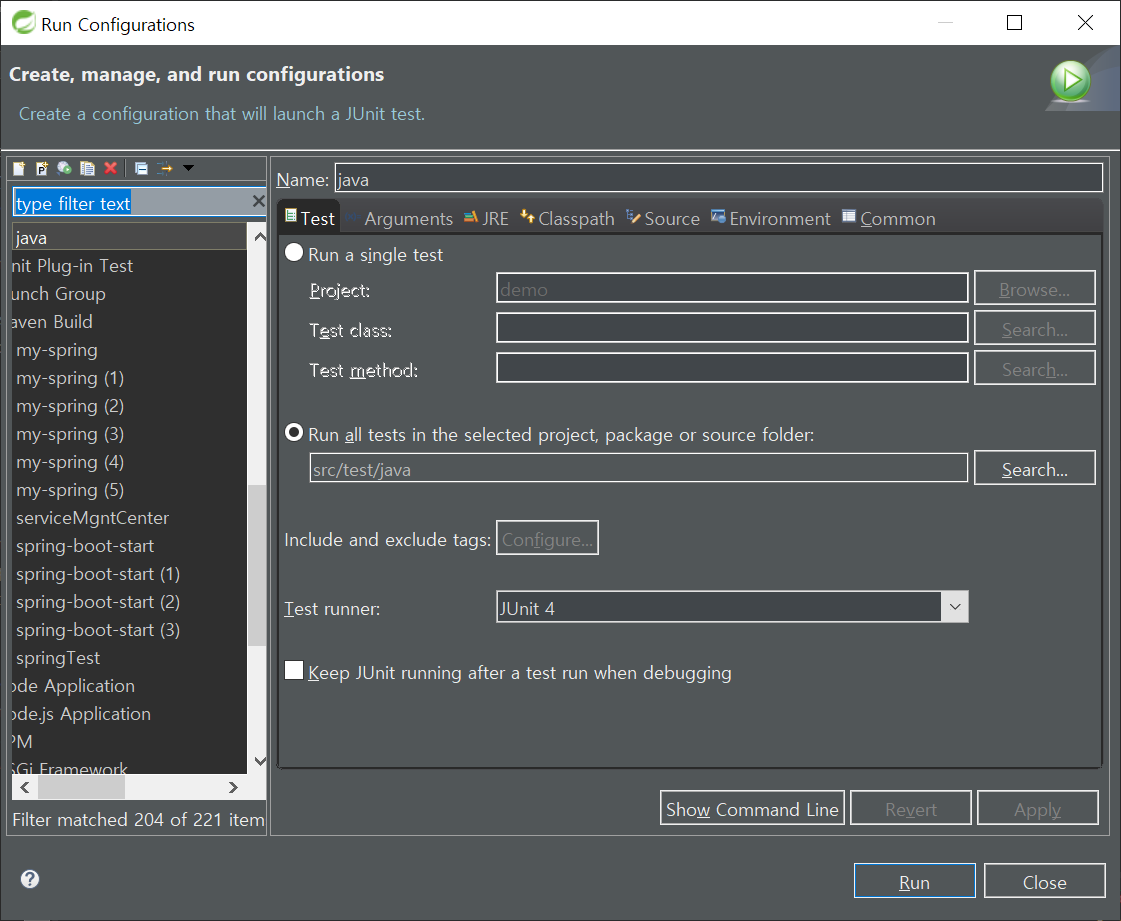The width and height of the screenshot is (1121, 921).
Task: Click Search next to the source folder field
Action: (1034, 468)
